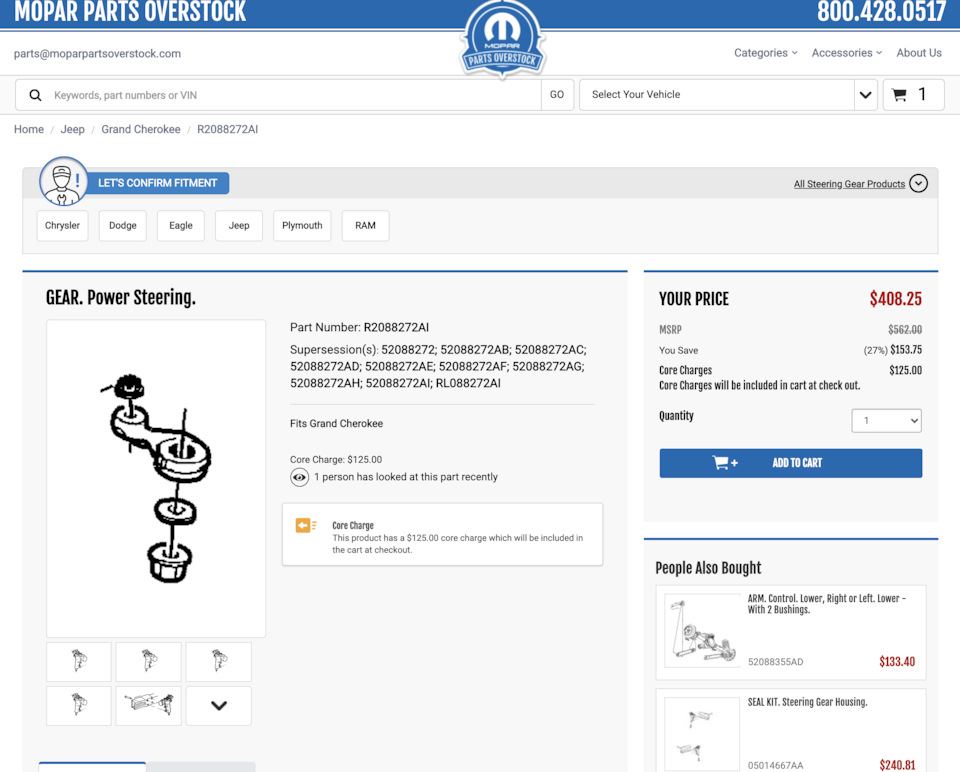The image size is (960, 772).
Task: Select the Chrysler make button
Action: pyautogui.click(x=62, y=225)
